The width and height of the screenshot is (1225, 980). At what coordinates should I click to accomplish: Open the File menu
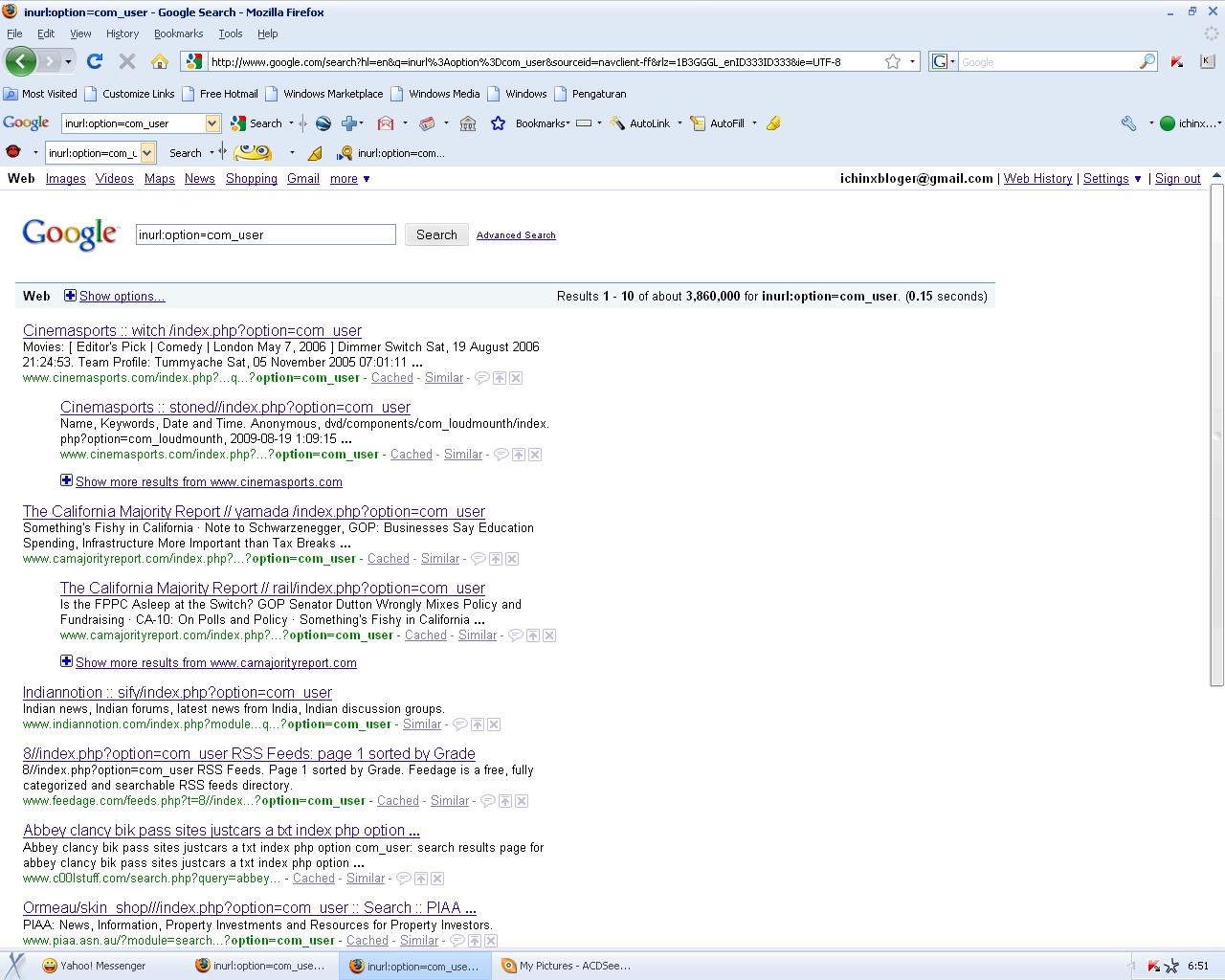click(x=14, y=33)
